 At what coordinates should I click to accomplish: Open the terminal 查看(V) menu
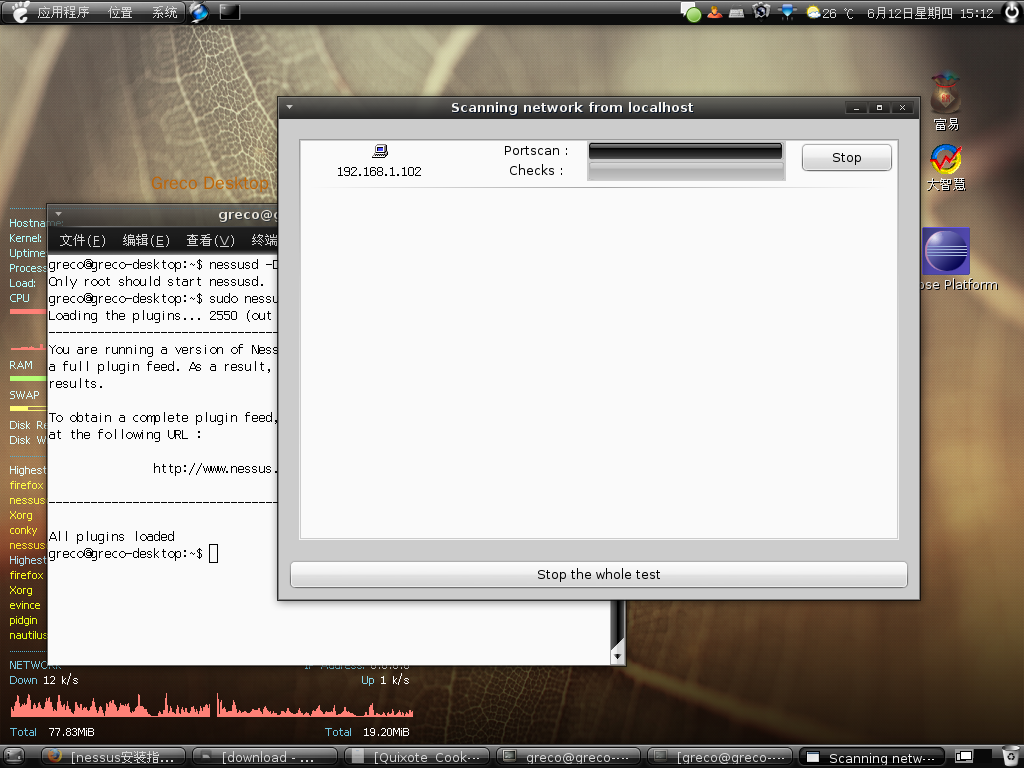pyautogui.click(x=210, y=240)
